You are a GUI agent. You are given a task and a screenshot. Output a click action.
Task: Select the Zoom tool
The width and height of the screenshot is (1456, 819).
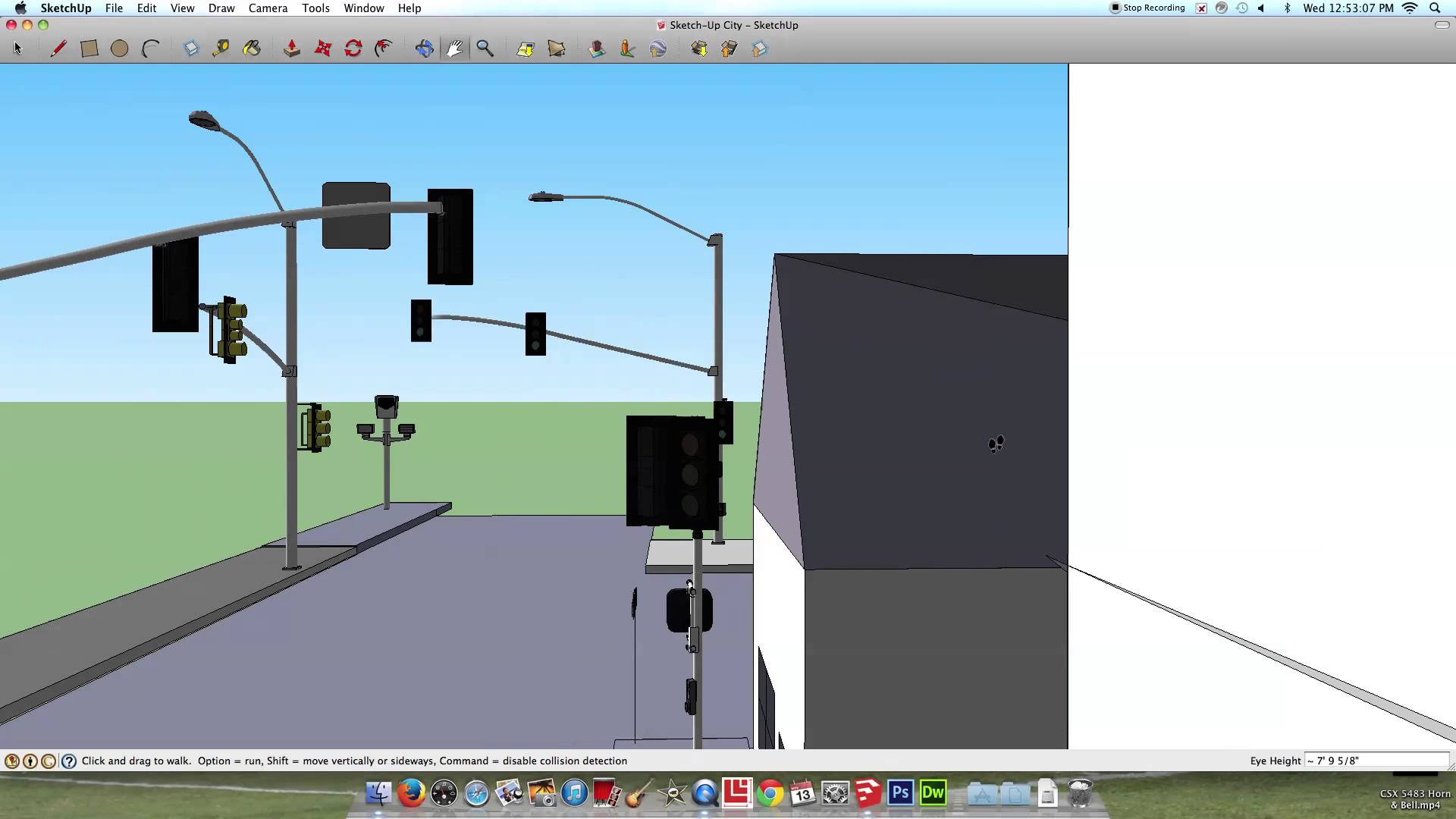tap(485, 48)
